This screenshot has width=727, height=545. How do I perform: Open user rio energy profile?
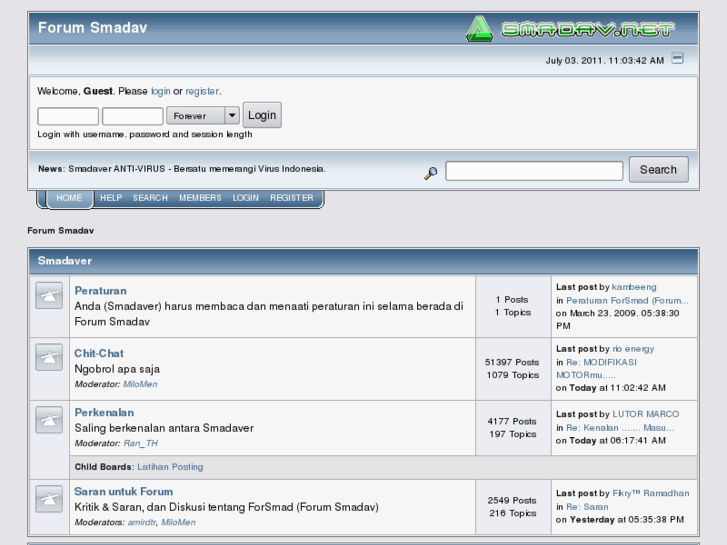pyautogui.click(x=633, y=349)
